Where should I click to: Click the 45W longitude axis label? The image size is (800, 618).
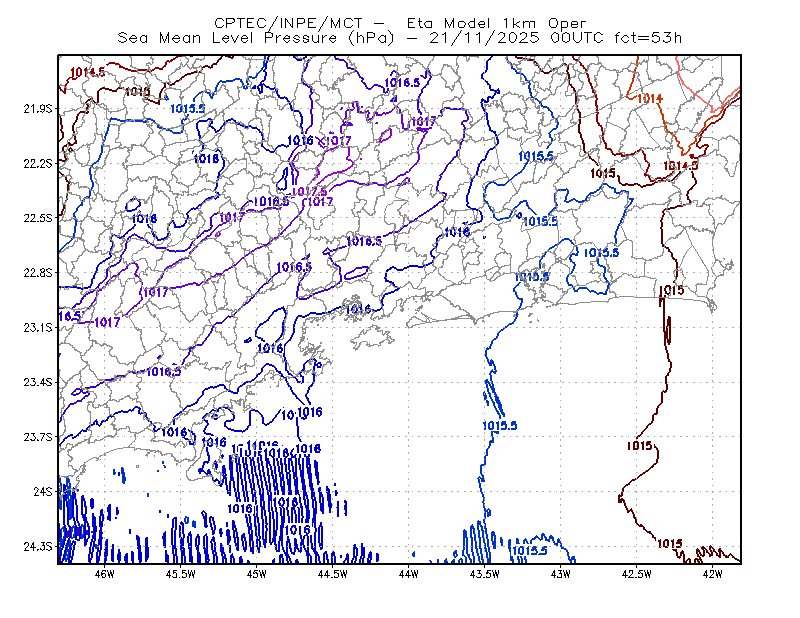point(257,574)
